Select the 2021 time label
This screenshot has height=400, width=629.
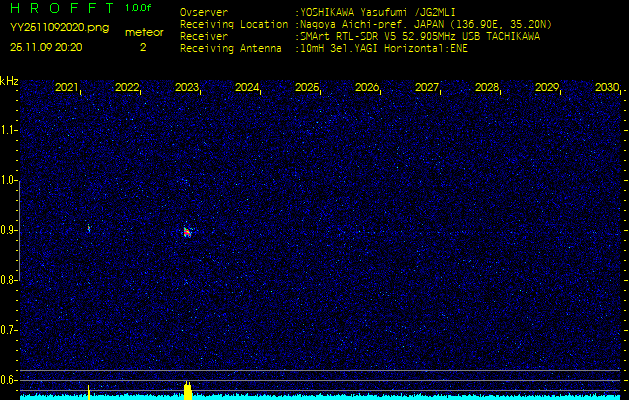pos(67,88)
